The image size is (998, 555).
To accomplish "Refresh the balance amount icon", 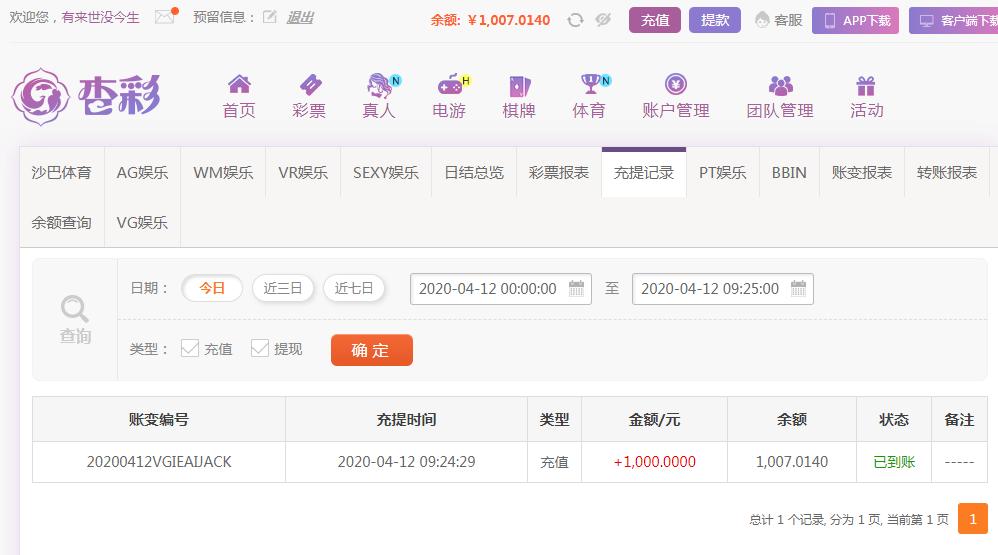I will [575, 20].
